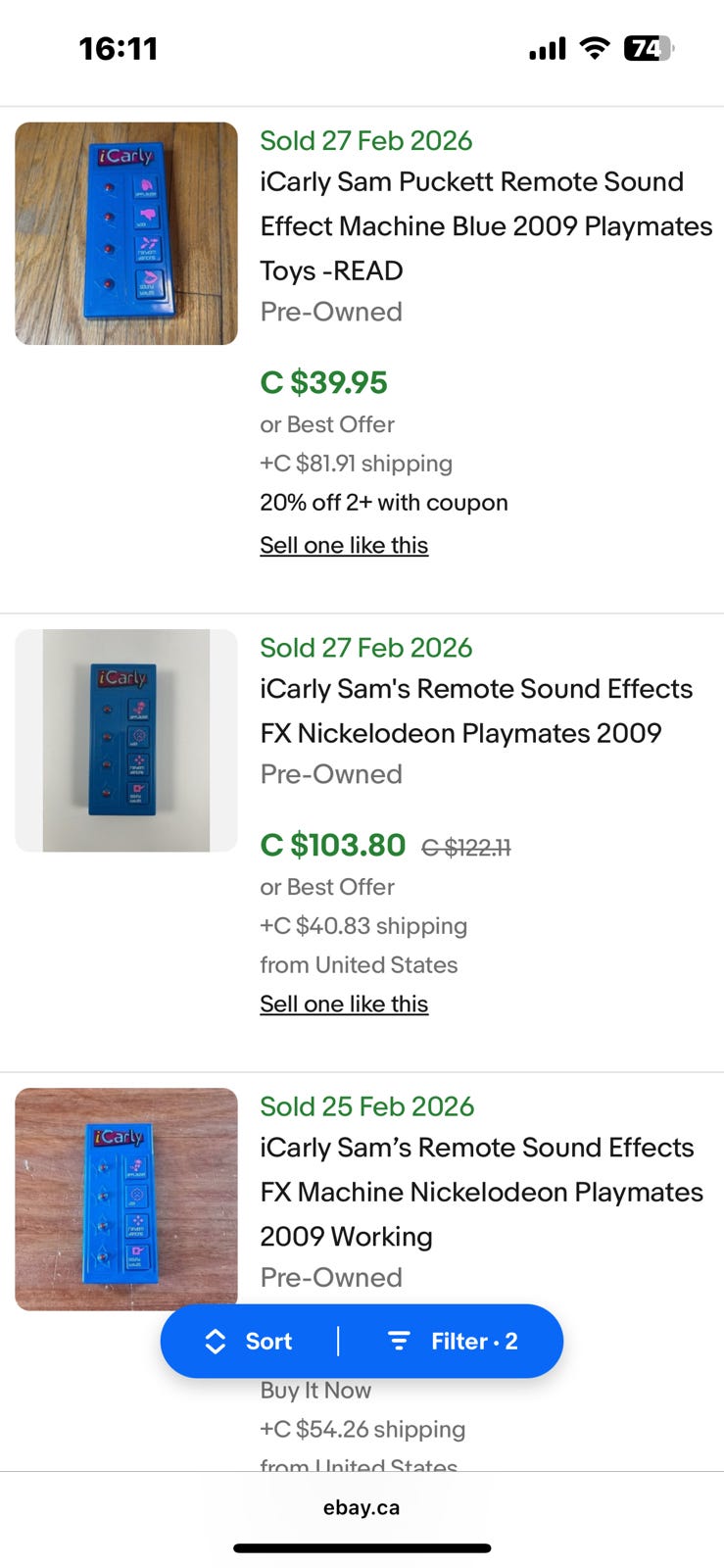Screen dimensions: 724x1568
Task: Tap the Sort arrows icon
Action: (215, 1342)
